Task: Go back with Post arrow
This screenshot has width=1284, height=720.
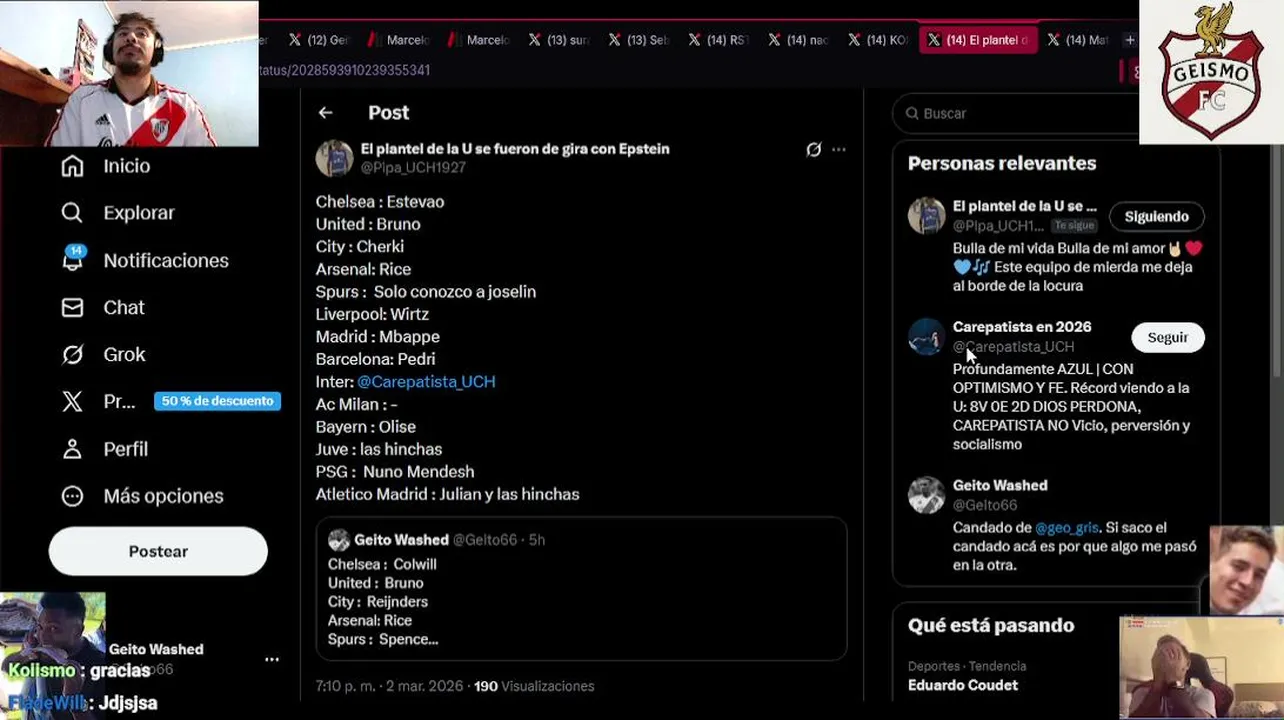Action: [x=325, y=113]
